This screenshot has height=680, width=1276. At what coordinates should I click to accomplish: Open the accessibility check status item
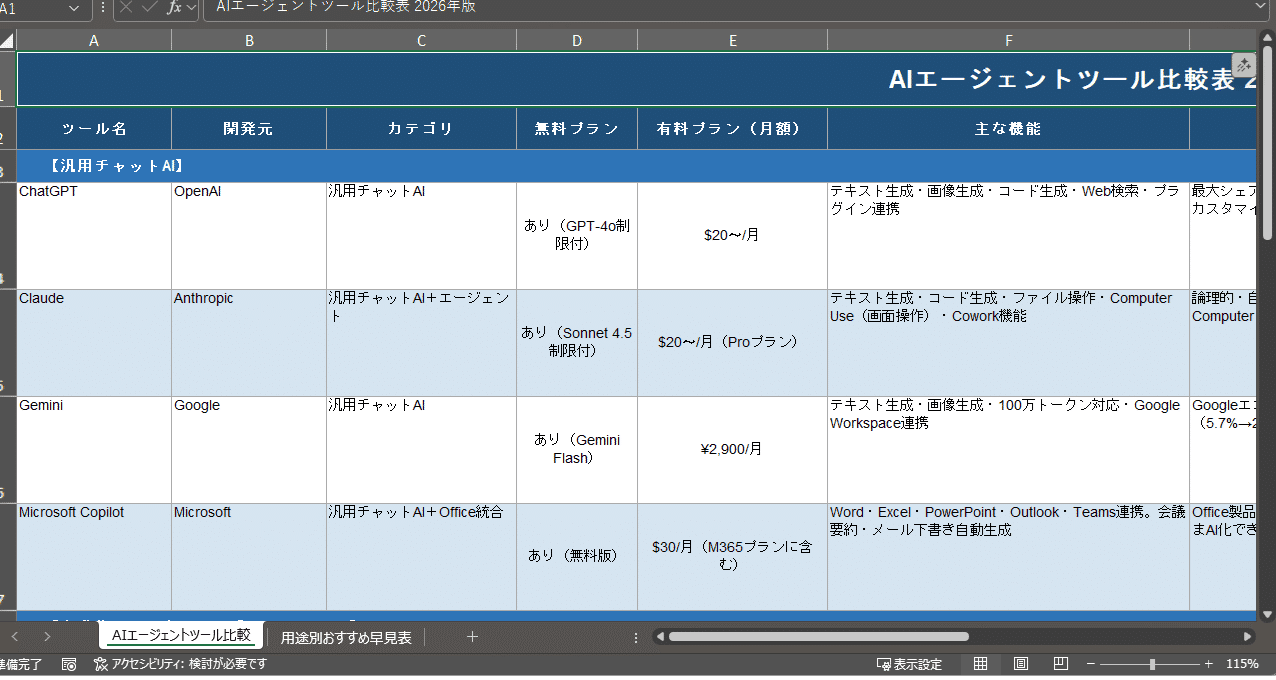[x=180, y=664]
